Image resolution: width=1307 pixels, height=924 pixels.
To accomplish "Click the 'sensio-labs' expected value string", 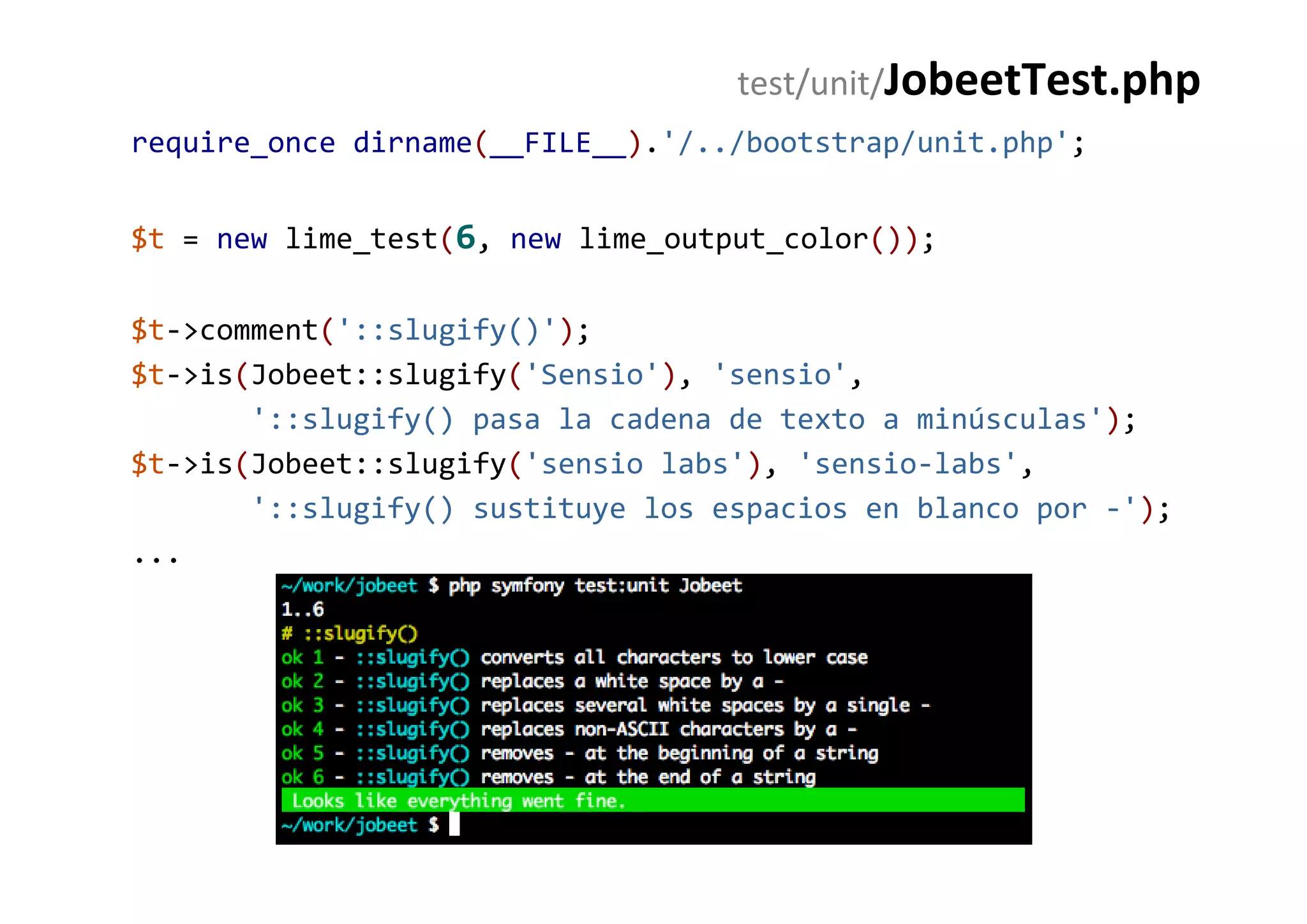I will pyautogui.click(x=907, y=464).
